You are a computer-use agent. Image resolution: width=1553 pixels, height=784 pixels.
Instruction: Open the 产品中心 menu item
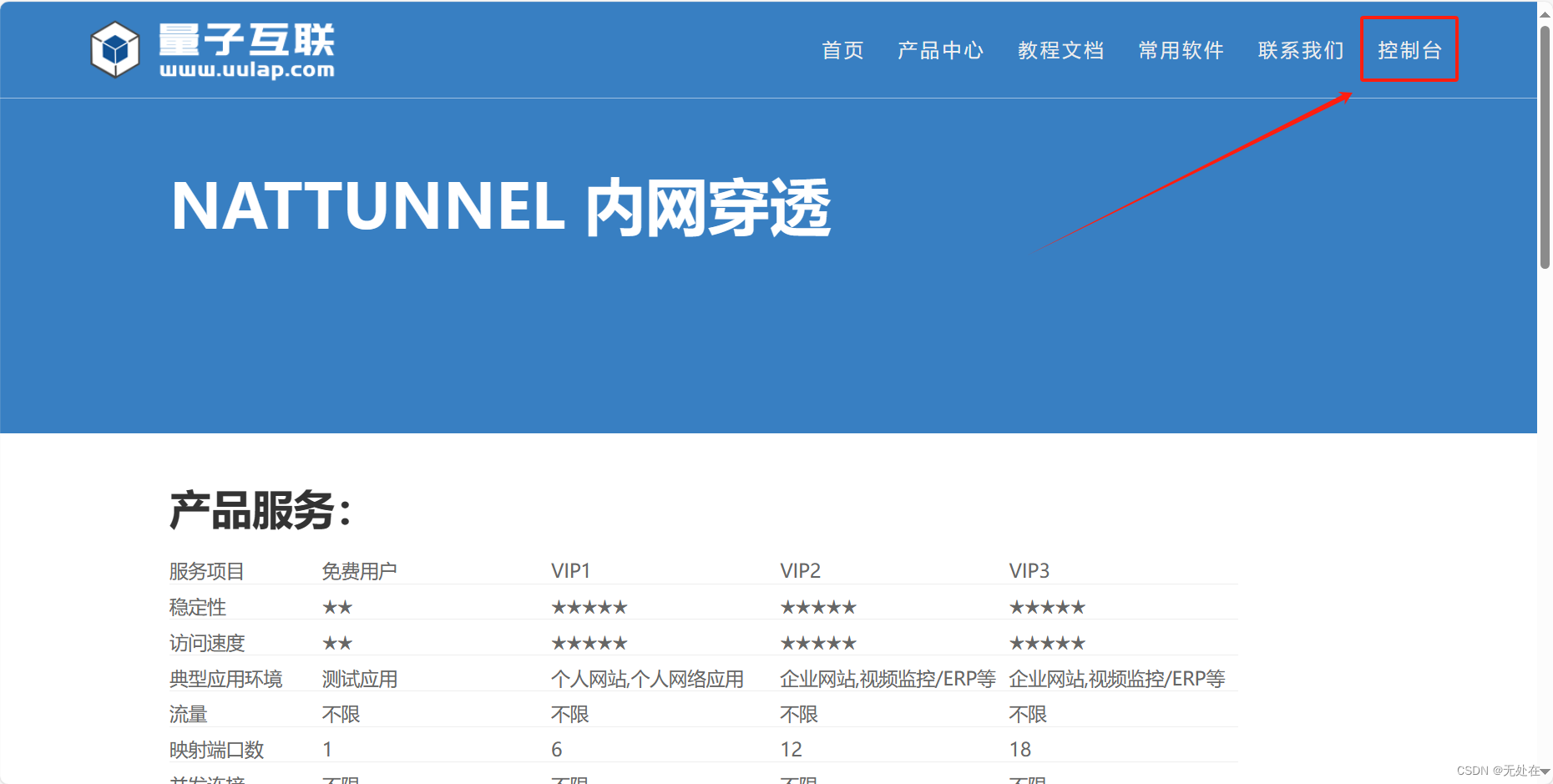(x=941, y=50)
